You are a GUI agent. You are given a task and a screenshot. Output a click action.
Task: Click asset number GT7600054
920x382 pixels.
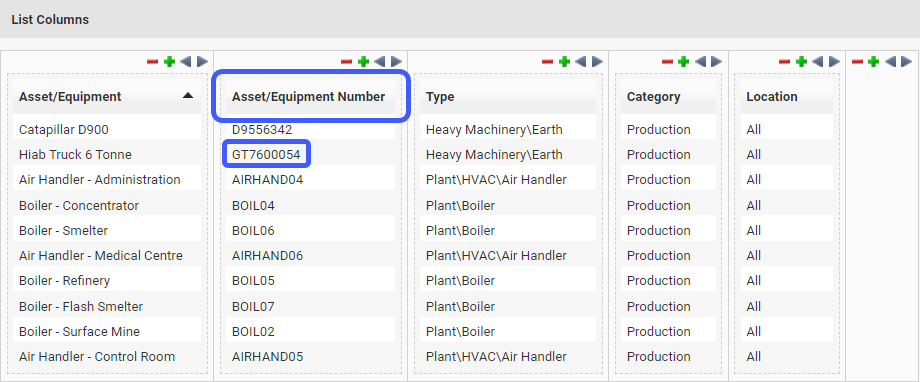click(266, 155)
